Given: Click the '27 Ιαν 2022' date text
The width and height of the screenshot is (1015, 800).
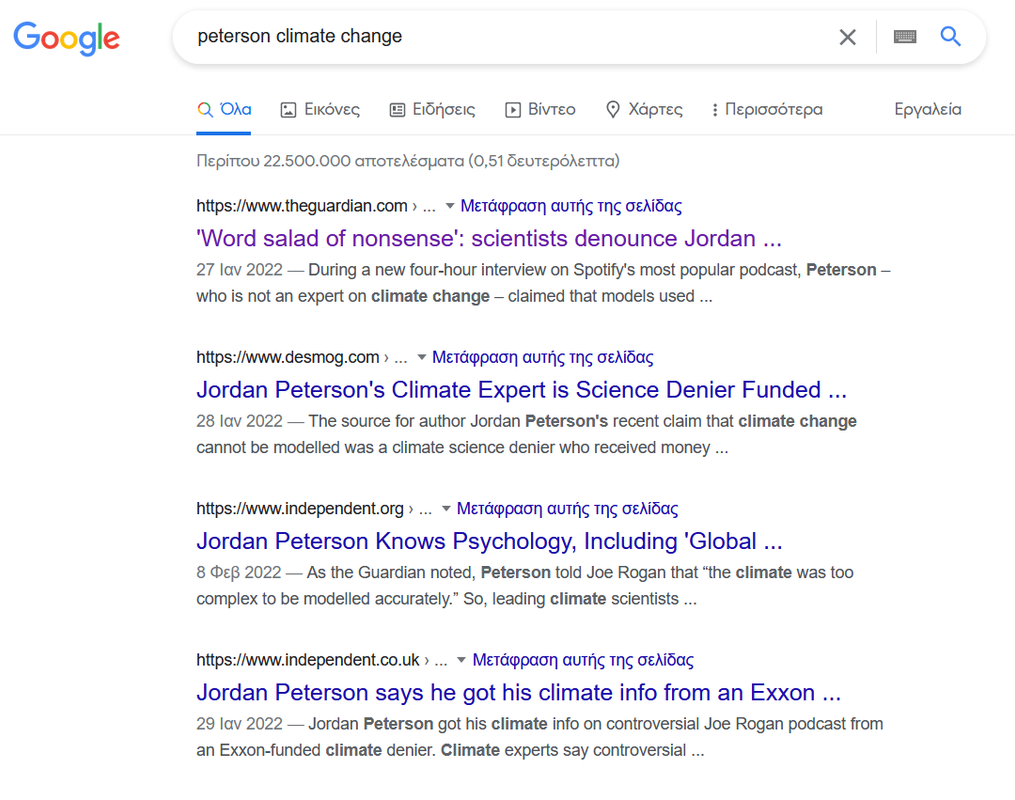Looking at the screenshot, I should click(x=240, y=270).
